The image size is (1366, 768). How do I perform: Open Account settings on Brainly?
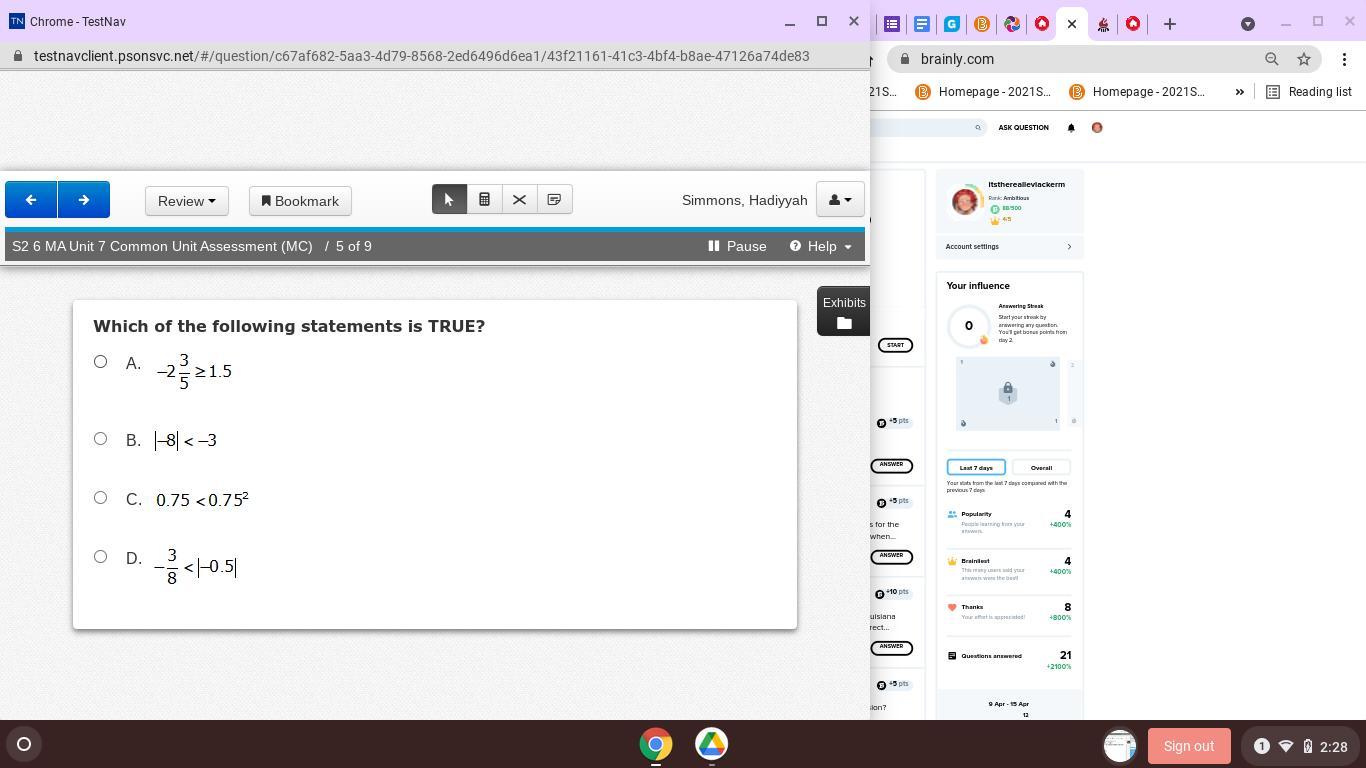tap(1009, 247)
